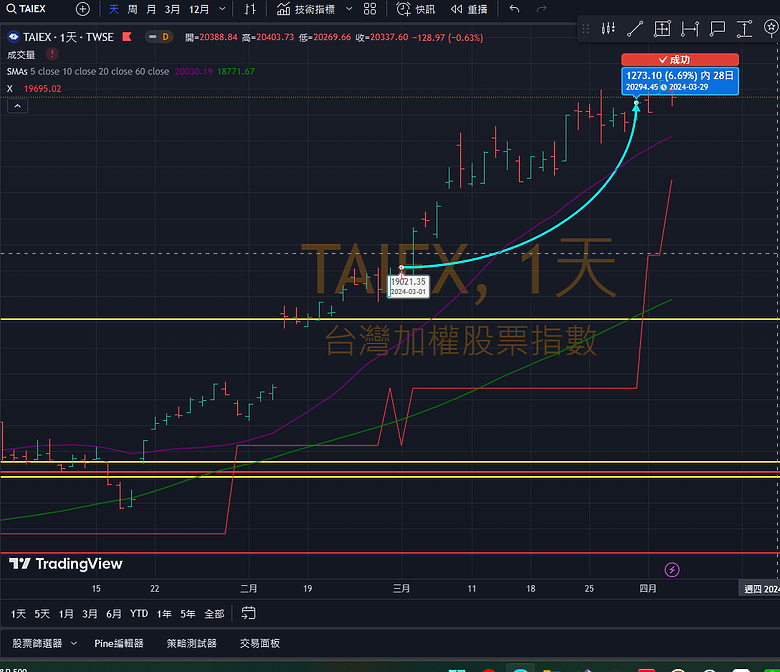Open the 交易面板 tab

(260, 643)
